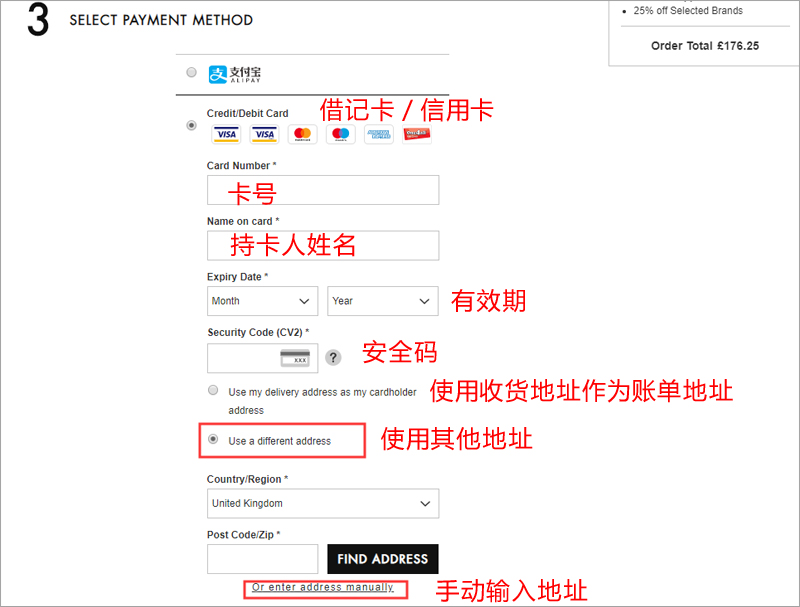Click the first blue VISA card icon
The height and width of the screenshot is (607, 800).
pyautogui.click(x=227, y=135)
